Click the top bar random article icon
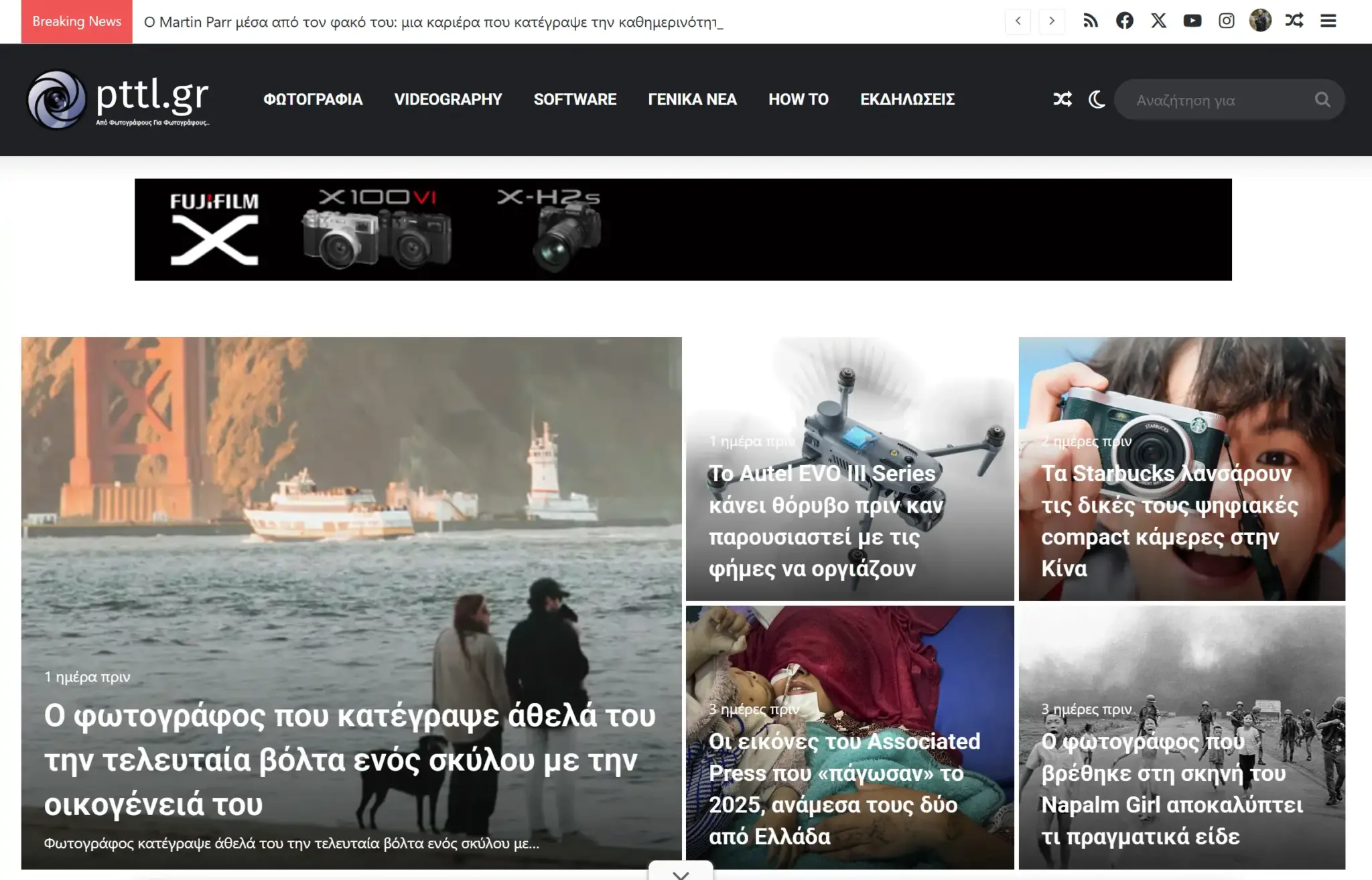The height and width of the screenshot is (880, 1372). [1294, 21]
